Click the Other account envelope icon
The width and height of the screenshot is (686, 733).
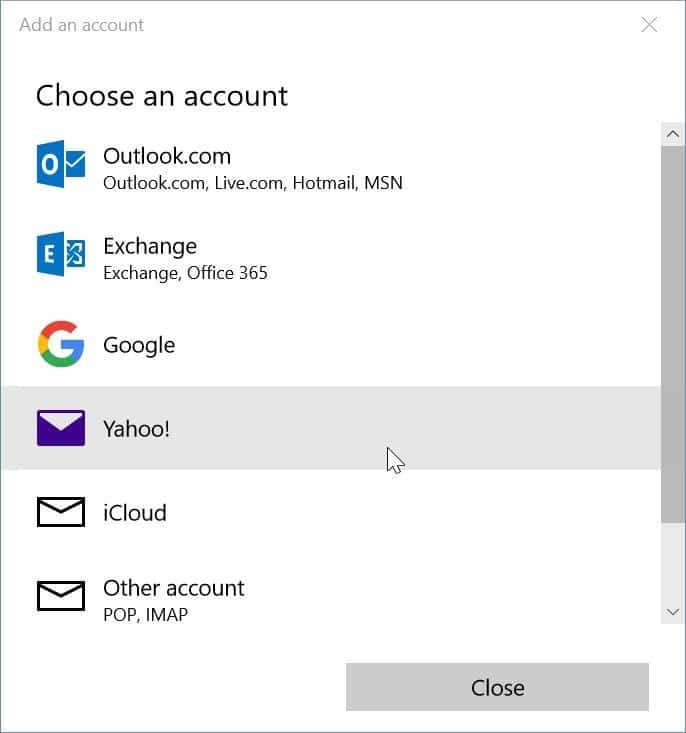click(61, 596)
